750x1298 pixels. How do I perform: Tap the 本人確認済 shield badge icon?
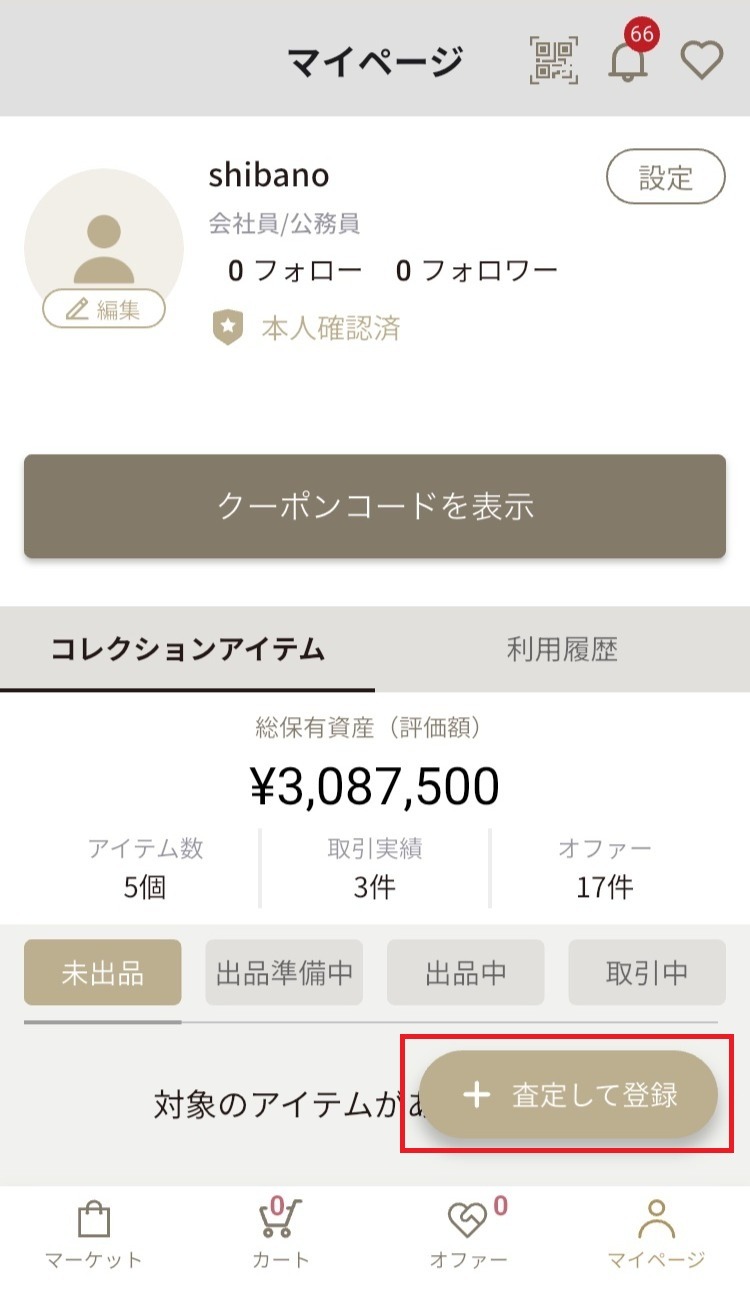[x=228, y=328]
